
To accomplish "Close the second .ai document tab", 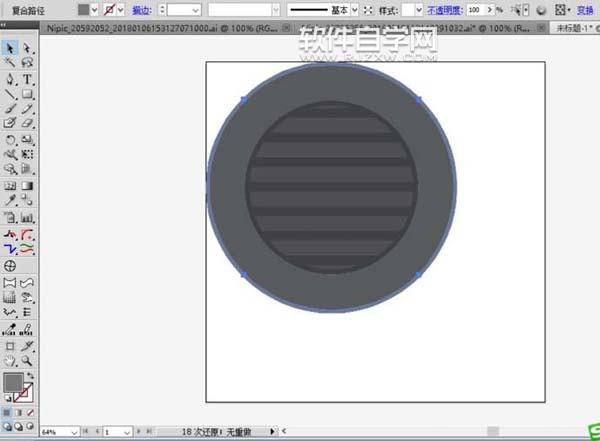I will (x=541, y=28).
